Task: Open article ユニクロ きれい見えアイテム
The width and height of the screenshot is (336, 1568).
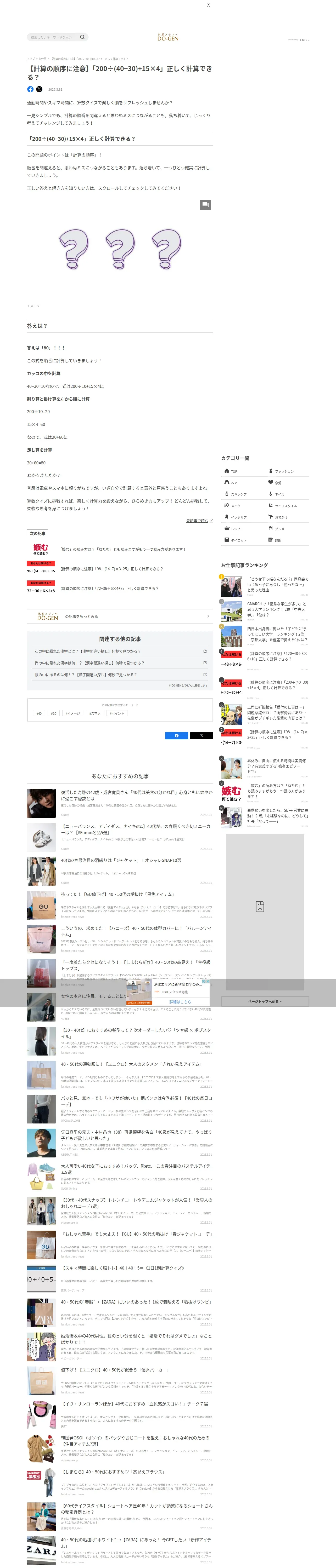Action: (120, 1075)
